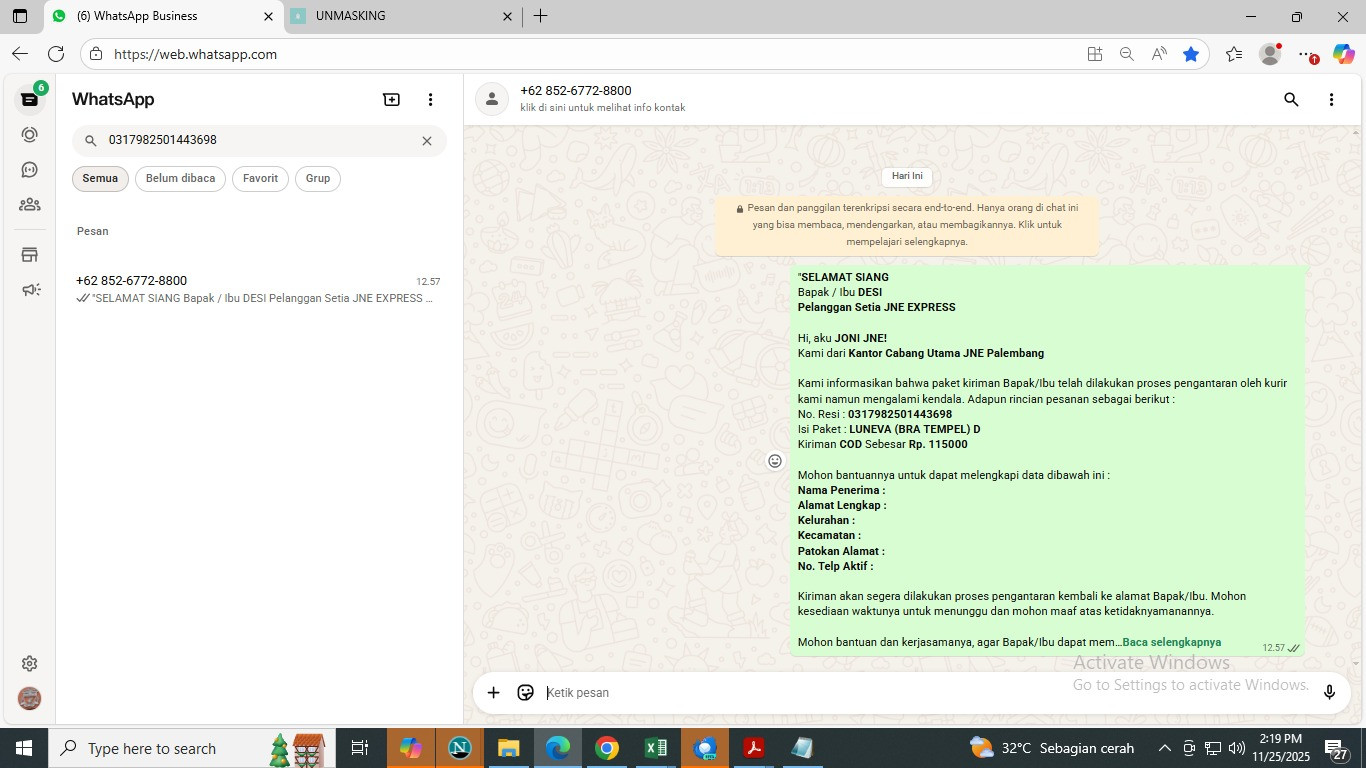Screen dimensions: 1366x768
Task: Open the Edge tab actions menu
Action: 20,16
